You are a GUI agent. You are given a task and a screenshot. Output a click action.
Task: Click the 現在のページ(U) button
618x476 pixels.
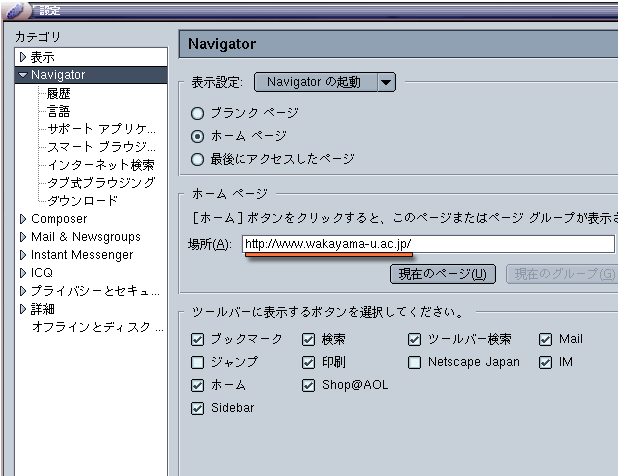click(x=443, y=274)
